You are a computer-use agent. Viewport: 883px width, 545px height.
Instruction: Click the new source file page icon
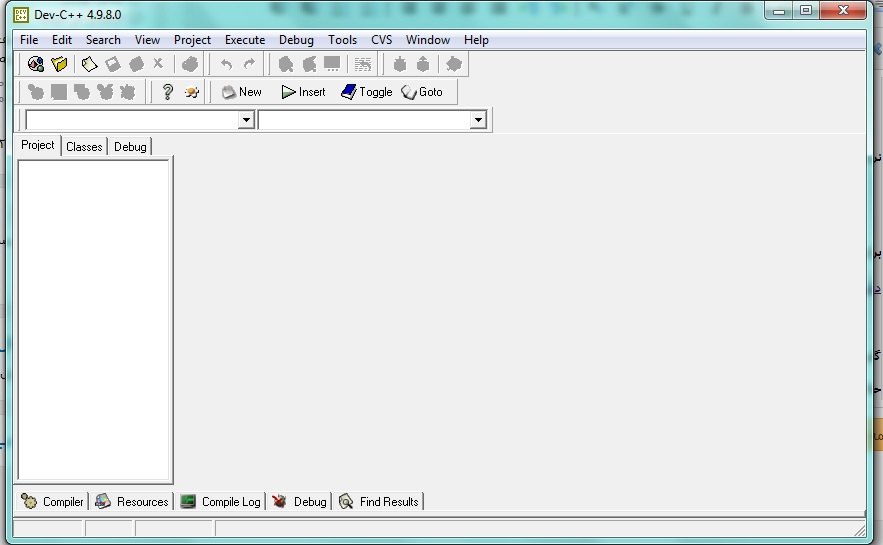(89, 64)
